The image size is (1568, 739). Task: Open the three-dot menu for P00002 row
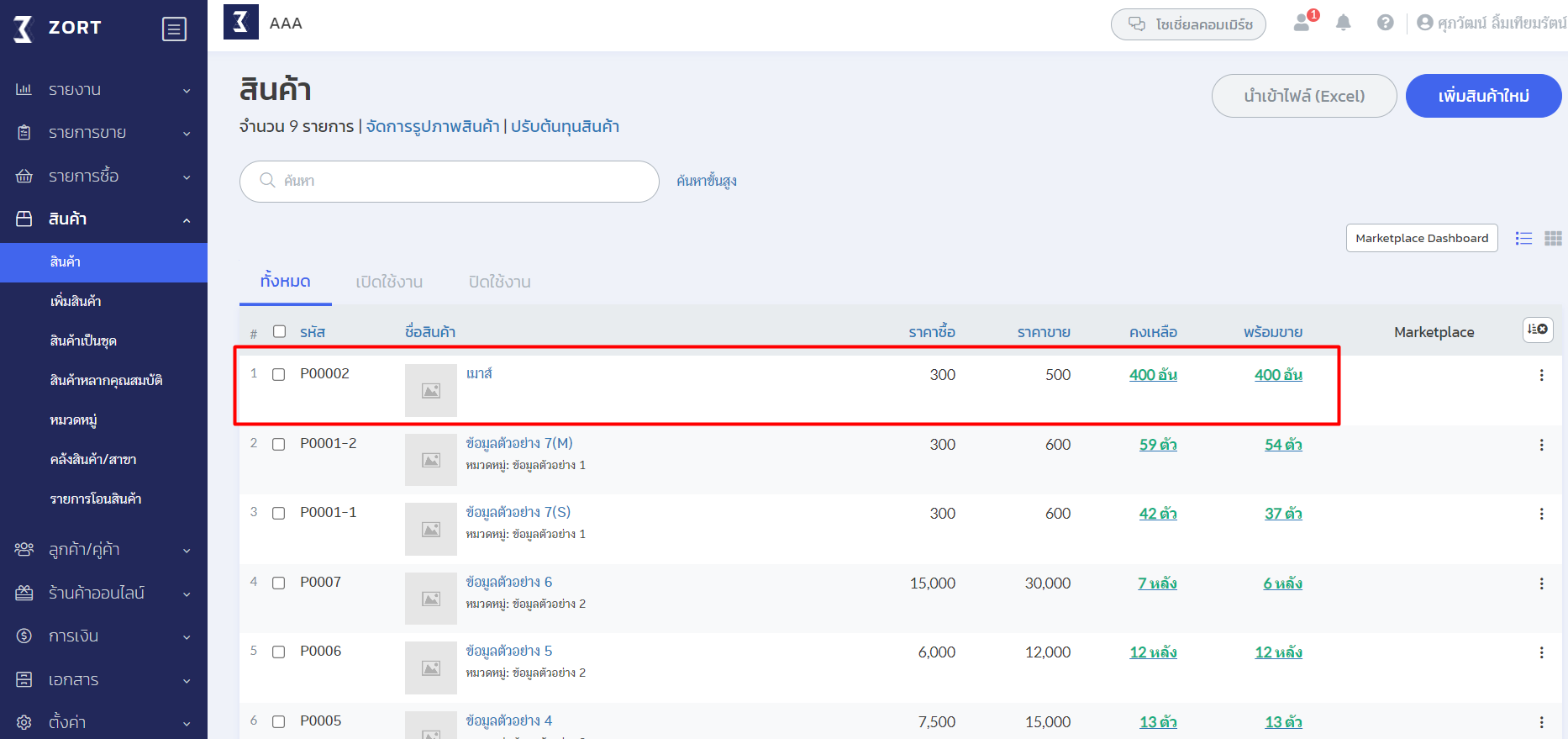(1541, 375)
